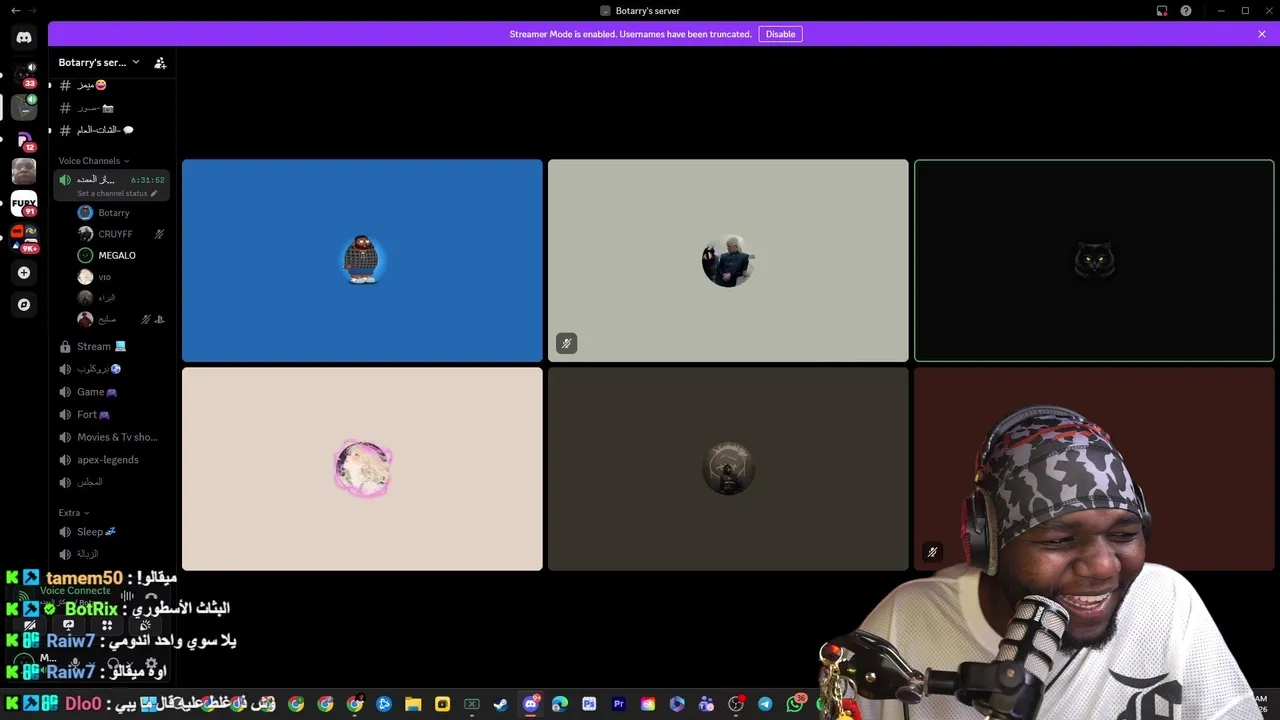The width and height of the screenshot is (1280, 720).
Task: Select the gray muted participant tile
Action: click(728, 260)
